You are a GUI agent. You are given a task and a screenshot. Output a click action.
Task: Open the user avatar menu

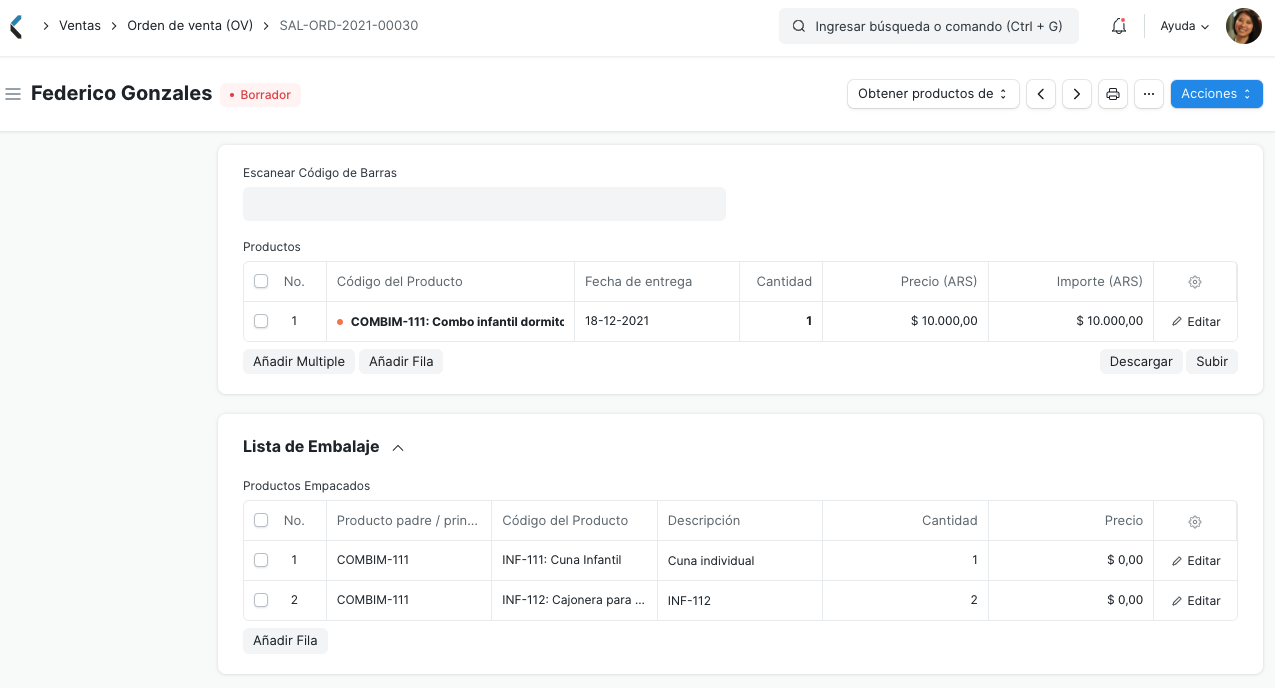click(1244, 26)
